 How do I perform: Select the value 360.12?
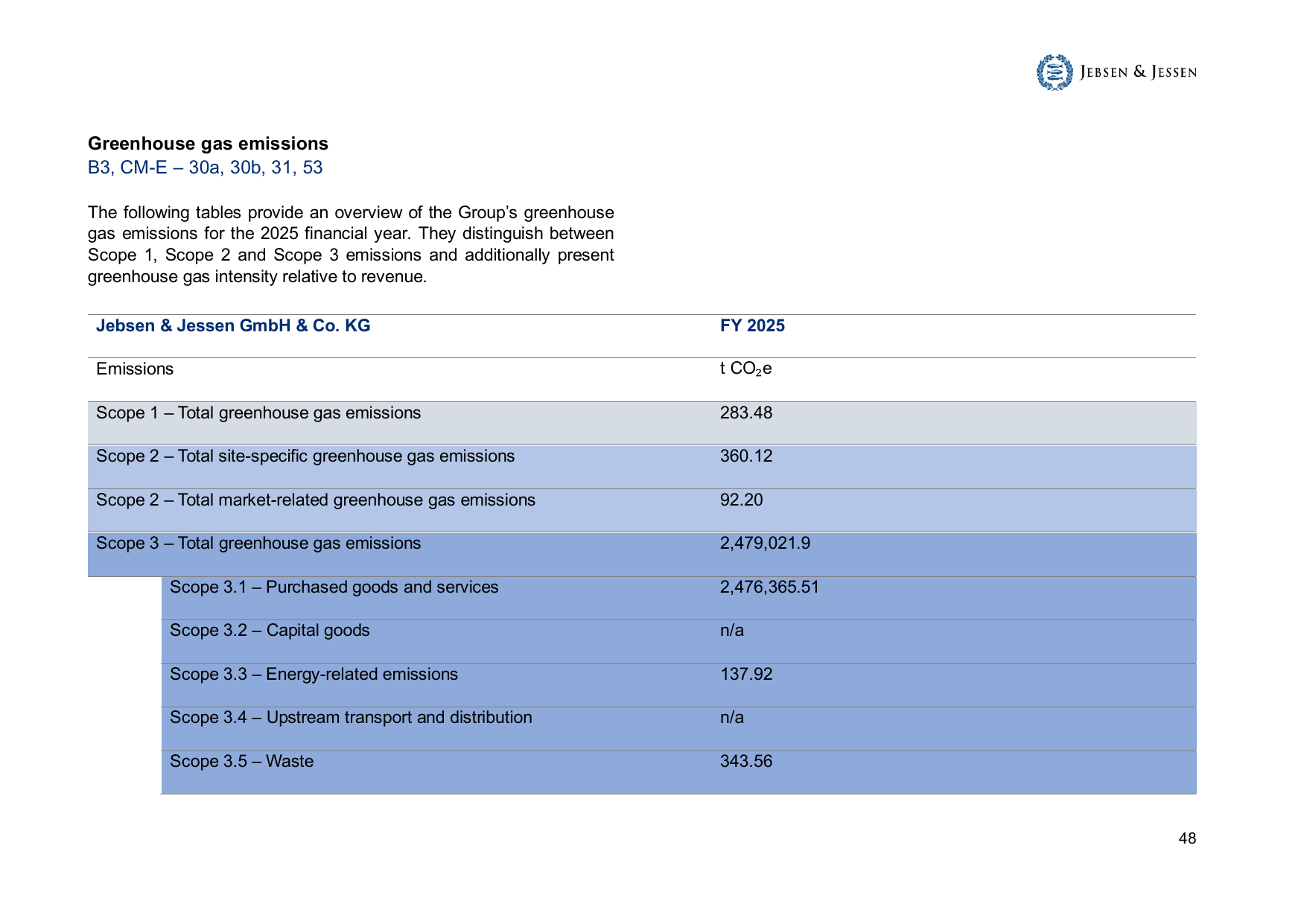(x=746, y=456)
